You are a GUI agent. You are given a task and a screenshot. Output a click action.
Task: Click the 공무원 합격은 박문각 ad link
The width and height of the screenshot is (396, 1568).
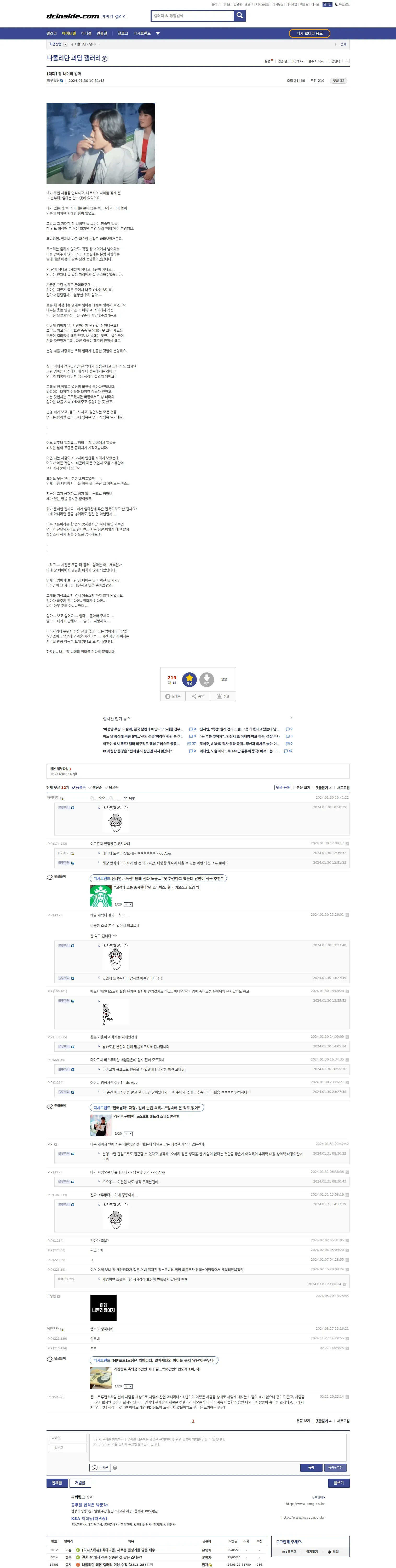(x=90, y=1505)
